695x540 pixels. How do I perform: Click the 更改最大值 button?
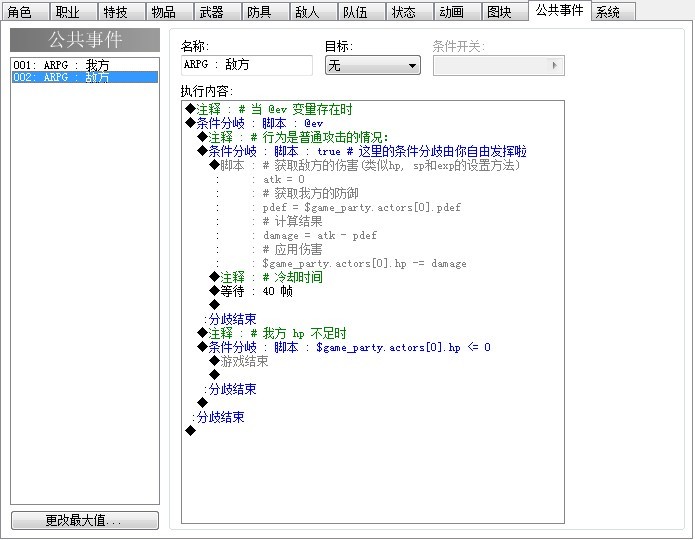(x=85, y=520)
